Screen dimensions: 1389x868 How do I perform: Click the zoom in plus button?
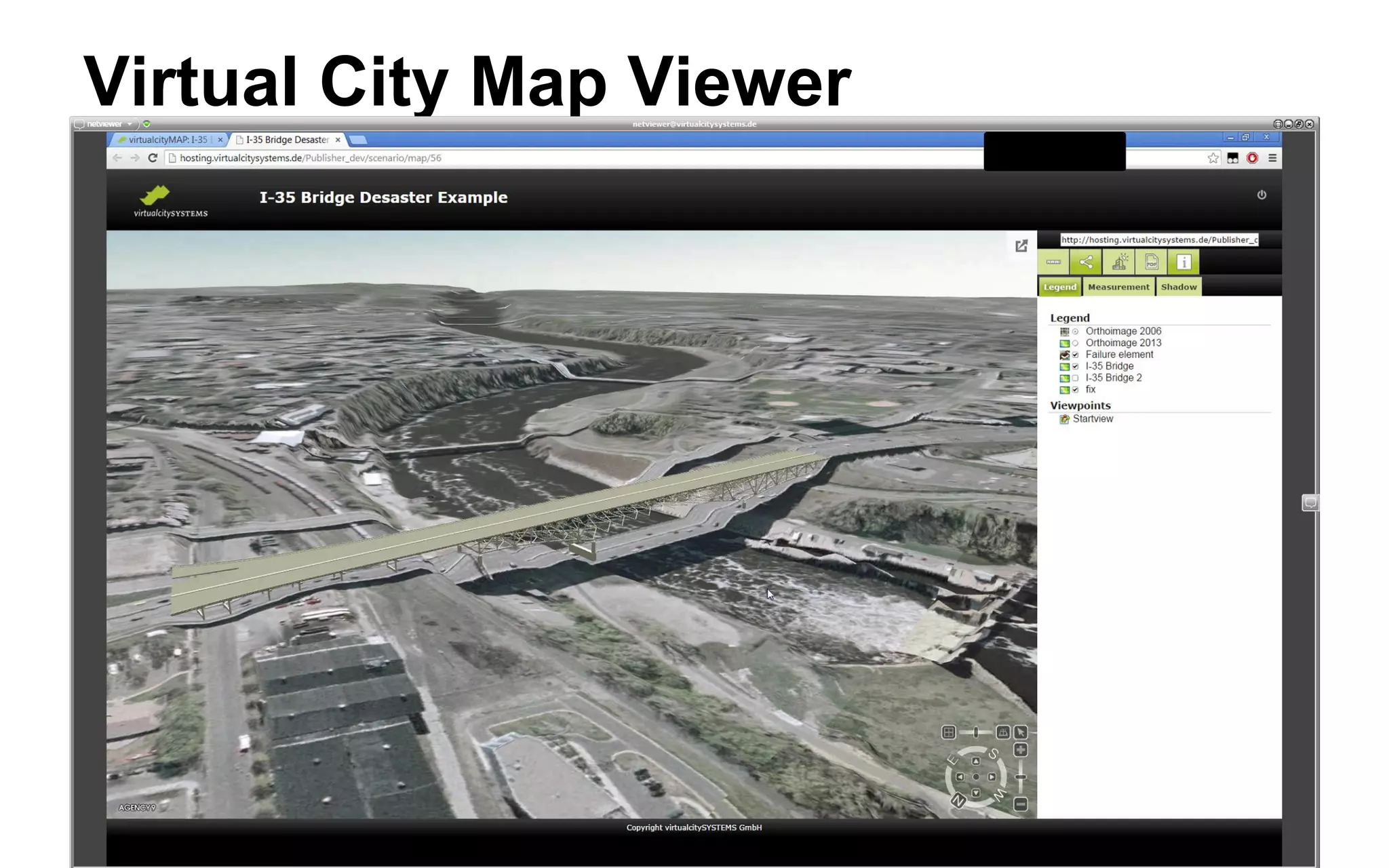coord(1021,750)
